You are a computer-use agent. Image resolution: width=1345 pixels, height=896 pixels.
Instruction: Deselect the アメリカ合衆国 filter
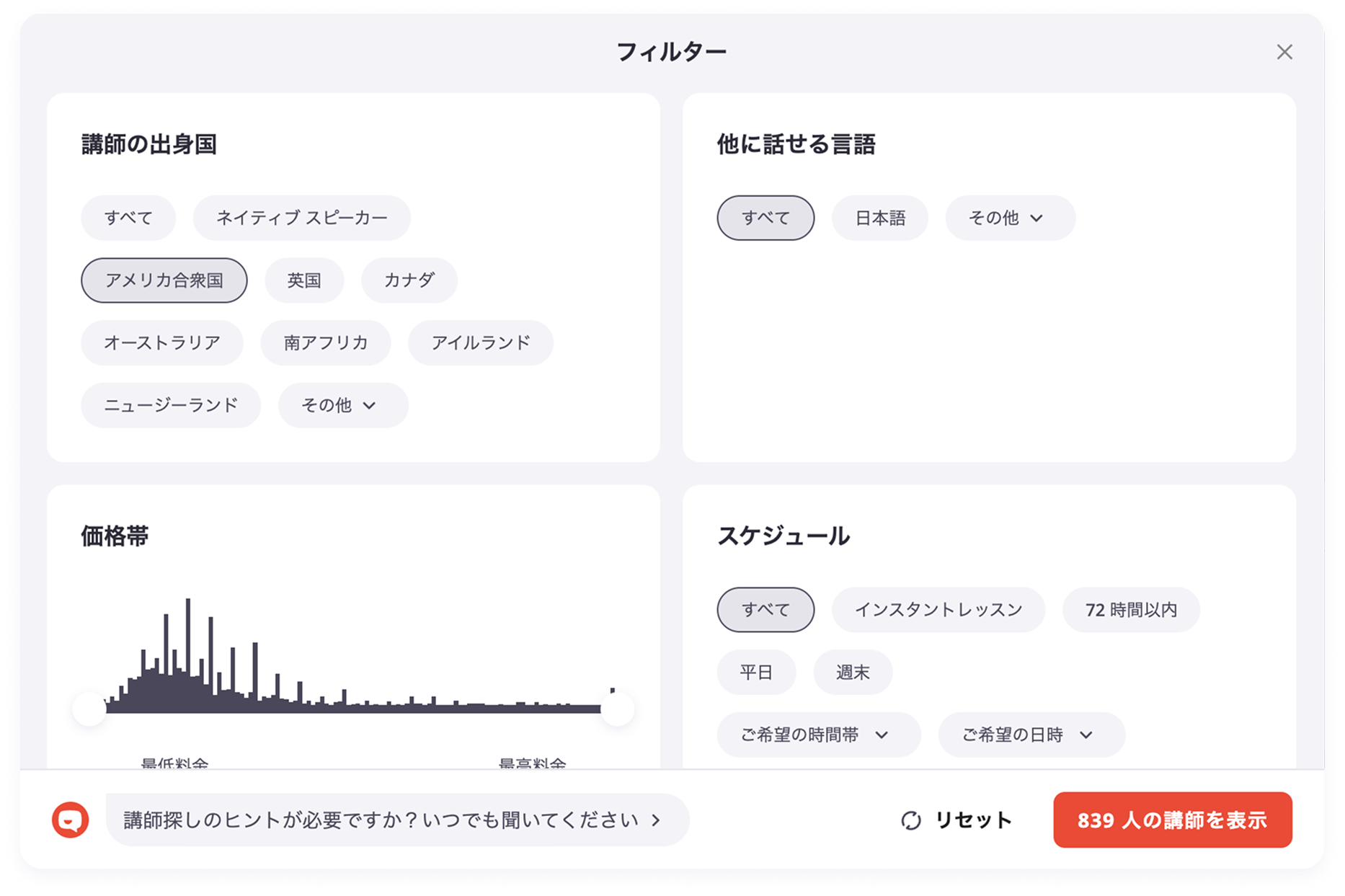tap(164, 280)
